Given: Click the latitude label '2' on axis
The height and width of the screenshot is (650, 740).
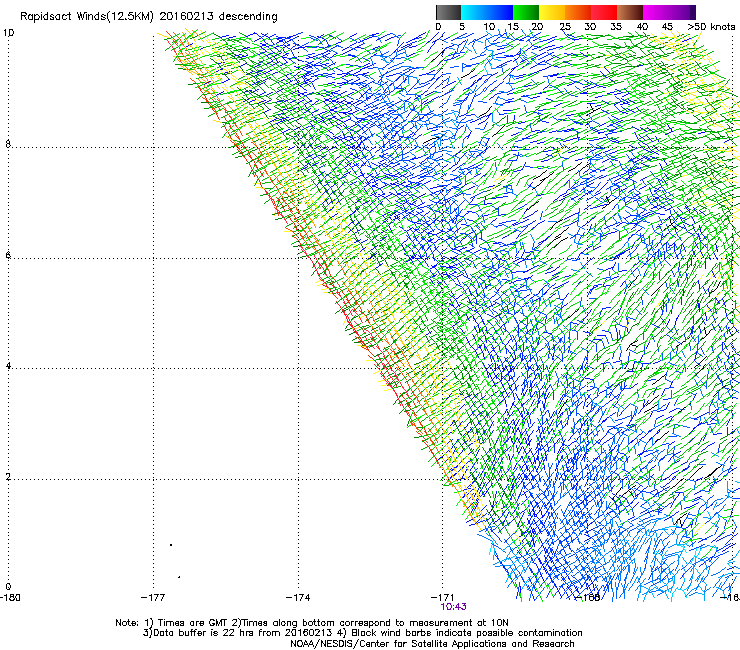Looking at the screenshot, I should coord(8,477).
